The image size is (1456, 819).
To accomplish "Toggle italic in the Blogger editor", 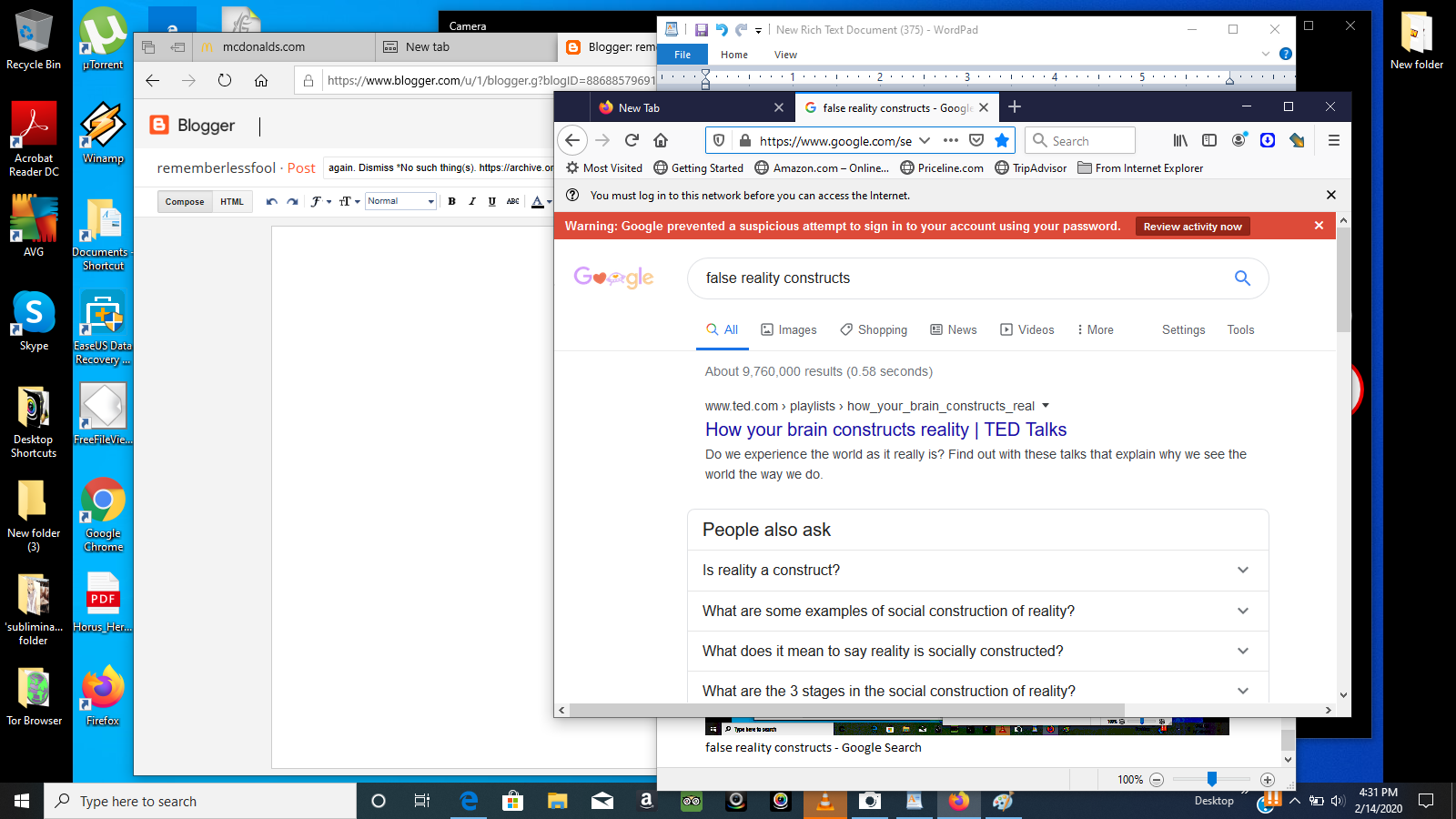I will point(471,201).
